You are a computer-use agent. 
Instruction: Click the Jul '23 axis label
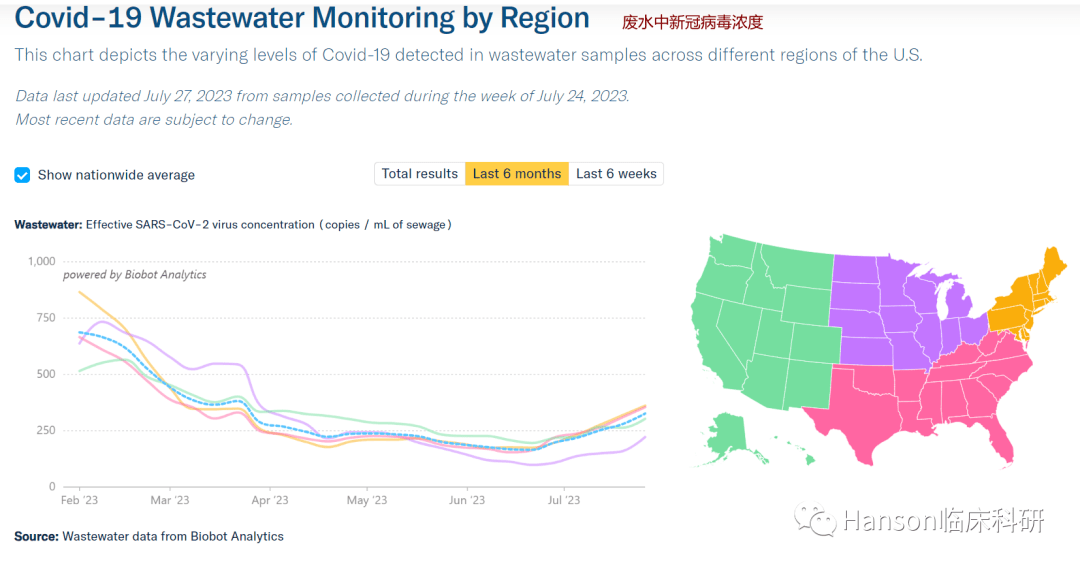(564, 500)
